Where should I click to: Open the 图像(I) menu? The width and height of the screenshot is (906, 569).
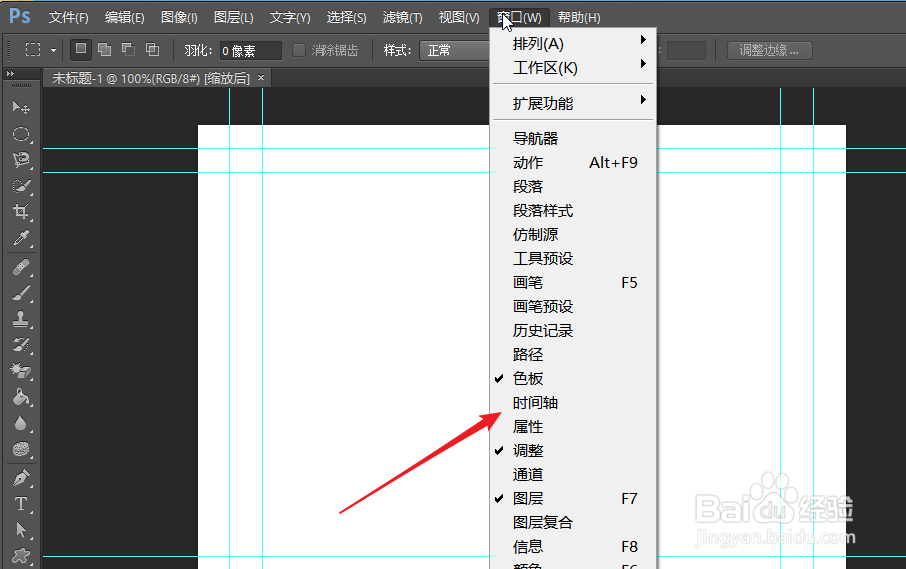179,17
